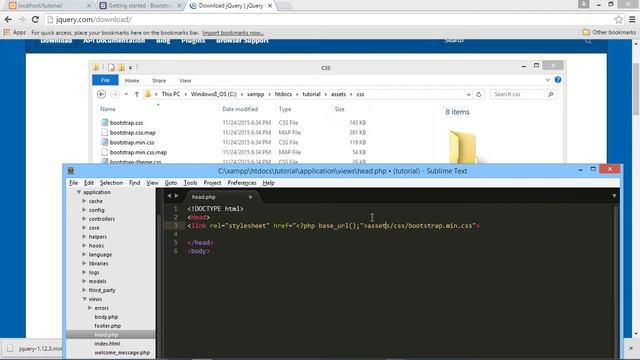Close the localhost/tutorial browser tab

(89, 6)
